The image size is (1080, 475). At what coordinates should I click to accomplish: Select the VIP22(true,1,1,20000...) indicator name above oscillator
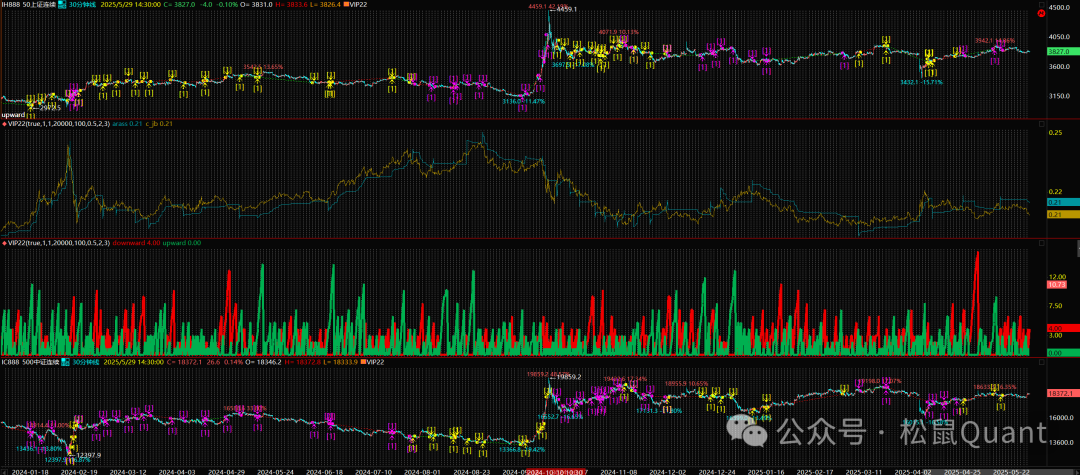57,243
